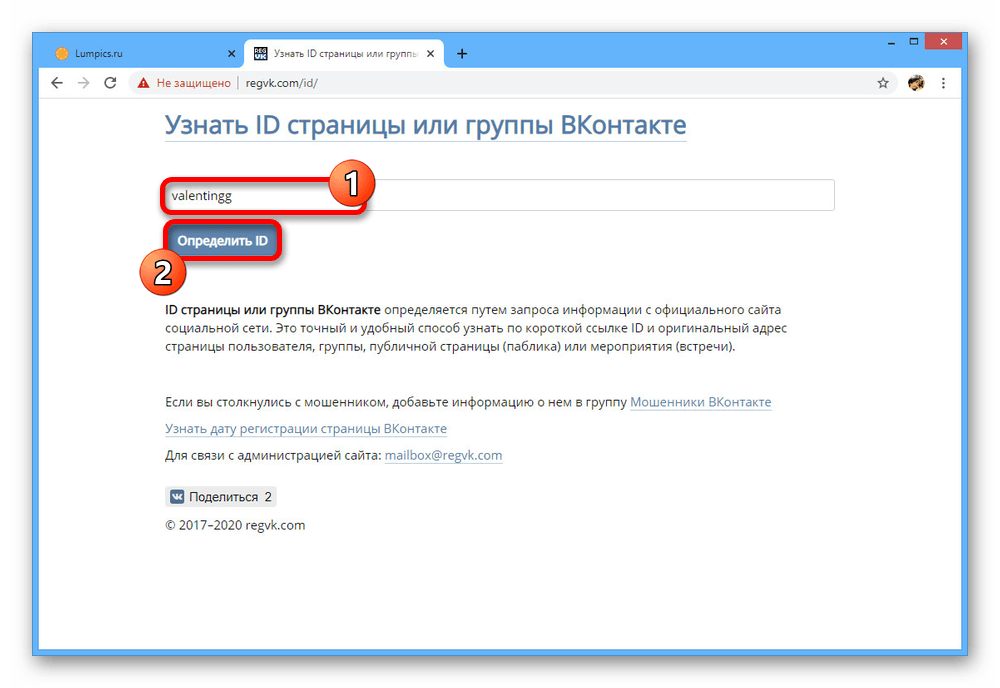Click the browser forward arrow
The height and width of the screenshot is (688, 1000).
pos(83,83)
